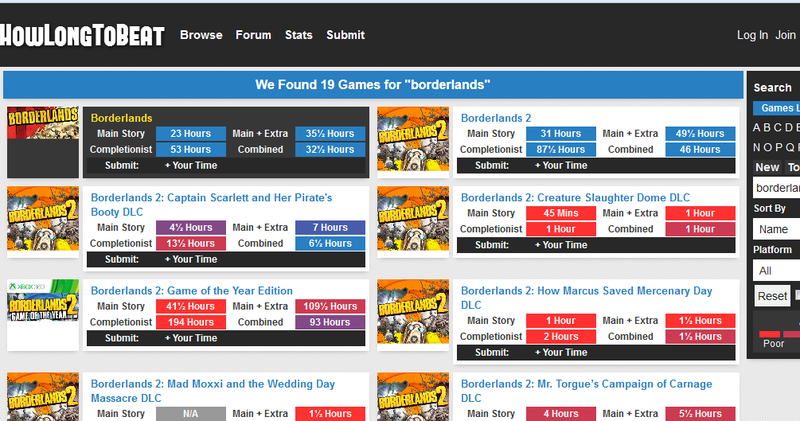Screen dimensions: 800x421
Task: Click Mr. Torgue's Main + Extra 5½ Hours cell
Action: (700, 414)
